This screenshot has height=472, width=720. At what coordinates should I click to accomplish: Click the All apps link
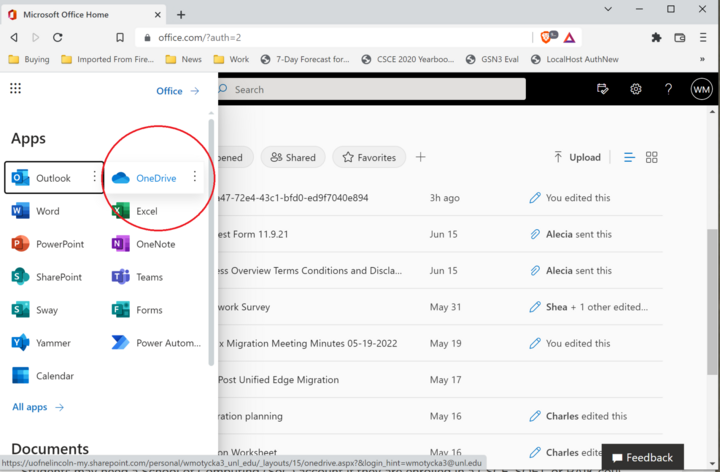(x=38, y=407)
